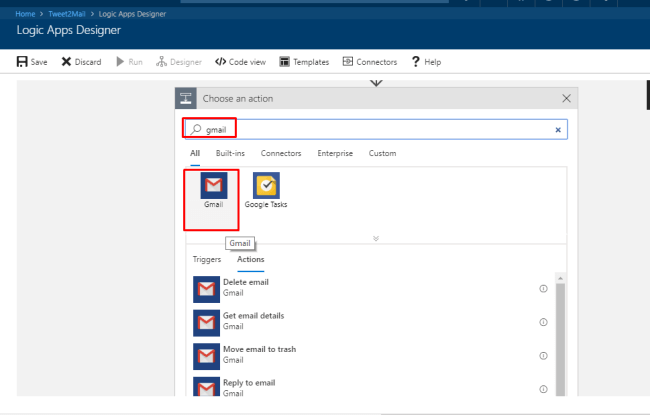Open Code view
This screenshot has height=415, width=650.
240,62
